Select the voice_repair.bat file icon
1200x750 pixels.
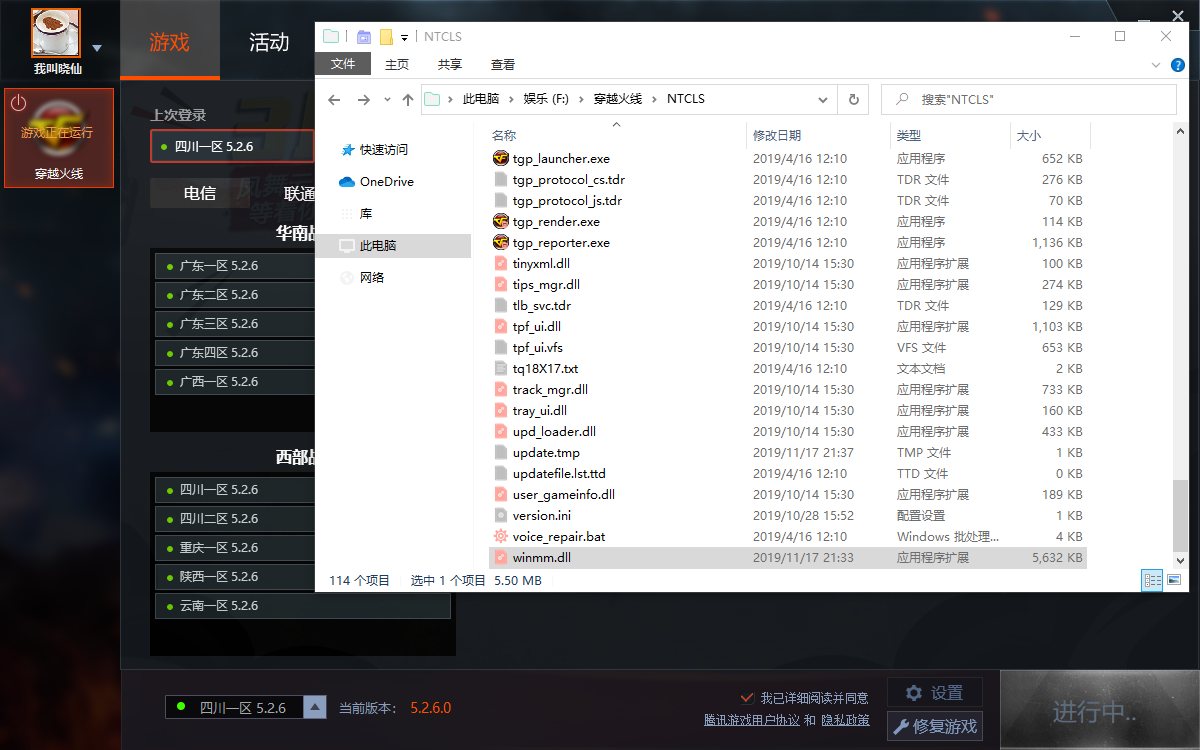(x=501, y=536)
